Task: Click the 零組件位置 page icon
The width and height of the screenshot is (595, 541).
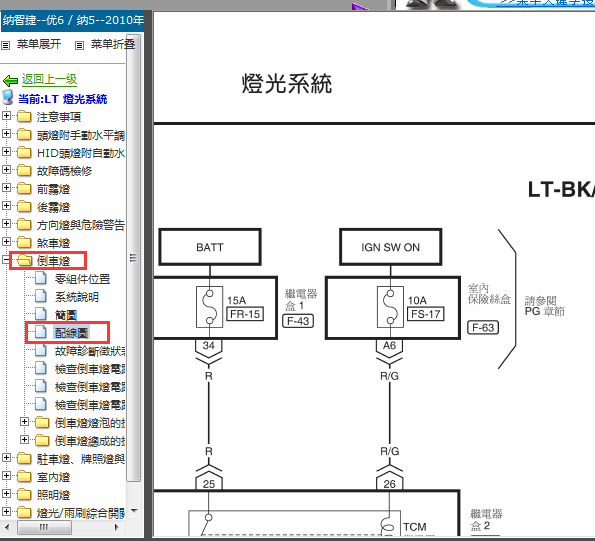Action: (41, 278)
